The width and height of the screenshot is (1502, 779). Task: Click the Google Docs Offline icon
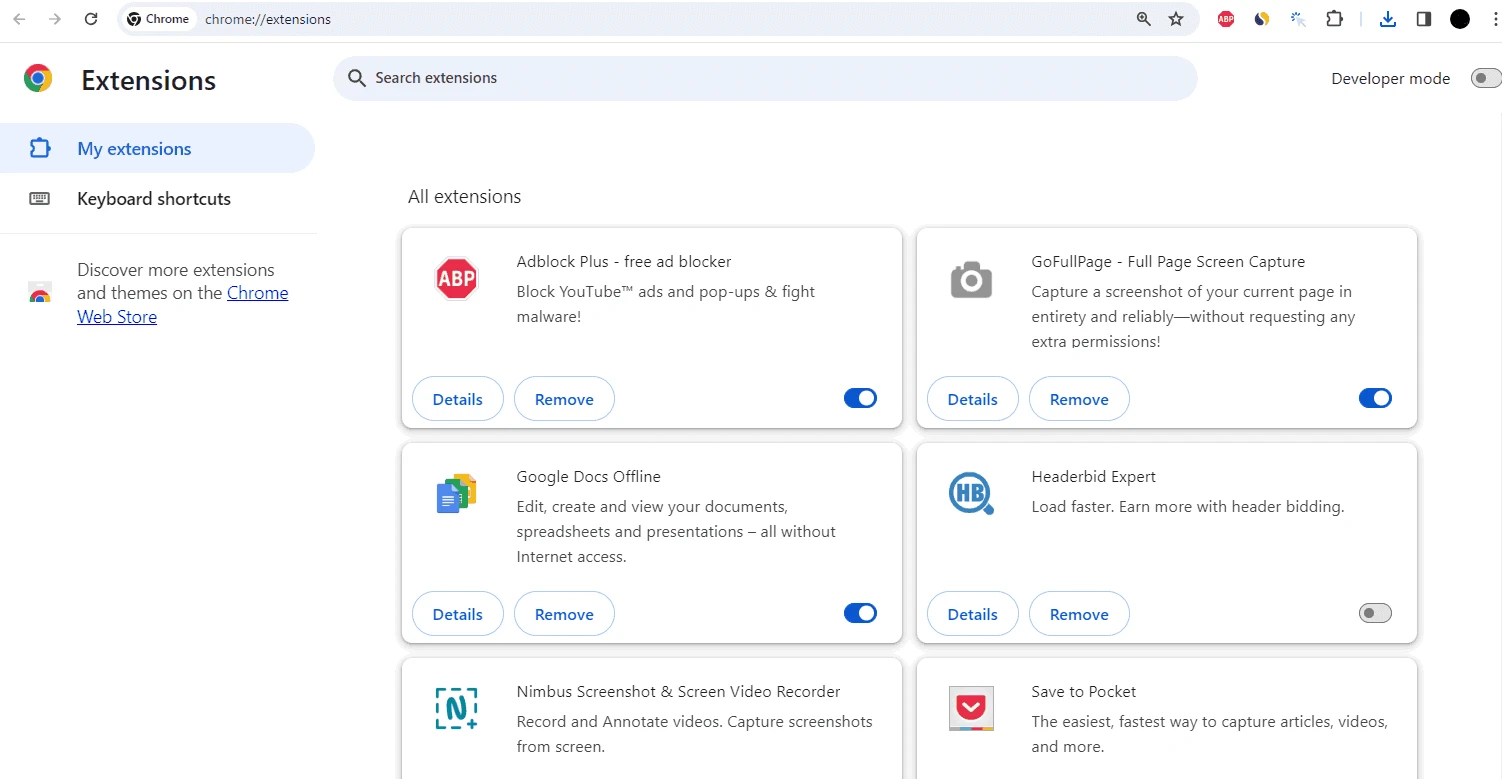[457, 494]
